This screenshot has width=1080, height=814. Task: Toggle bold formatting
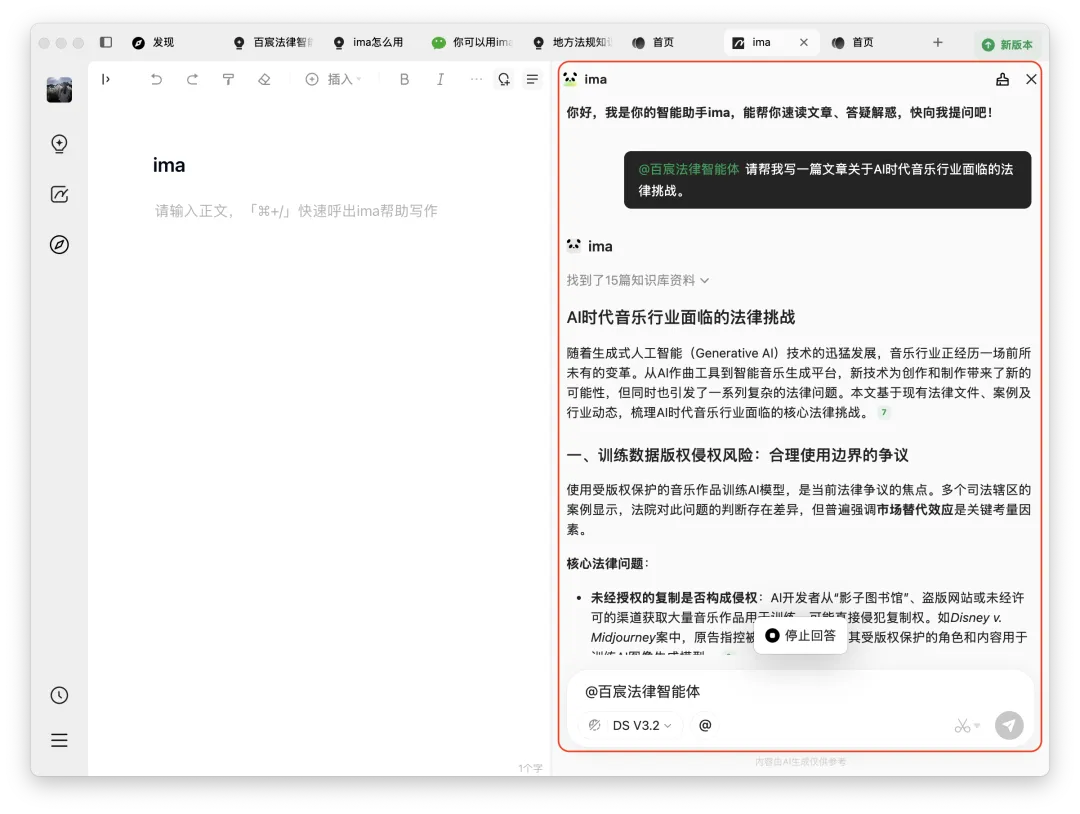[x=404, y=79]
